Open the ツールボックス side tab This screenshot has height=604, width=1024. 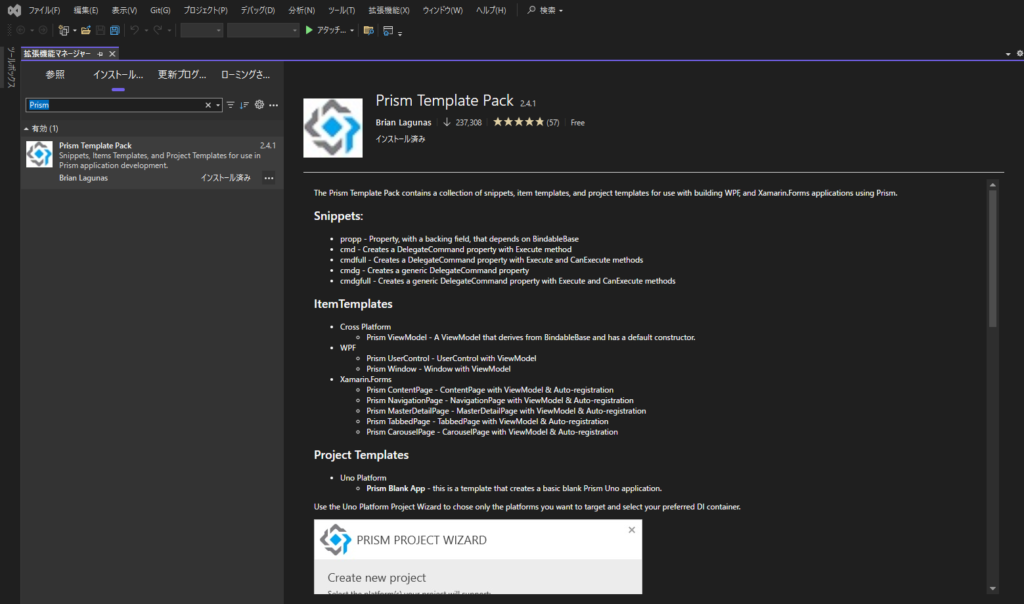click(x=10, y=67)
